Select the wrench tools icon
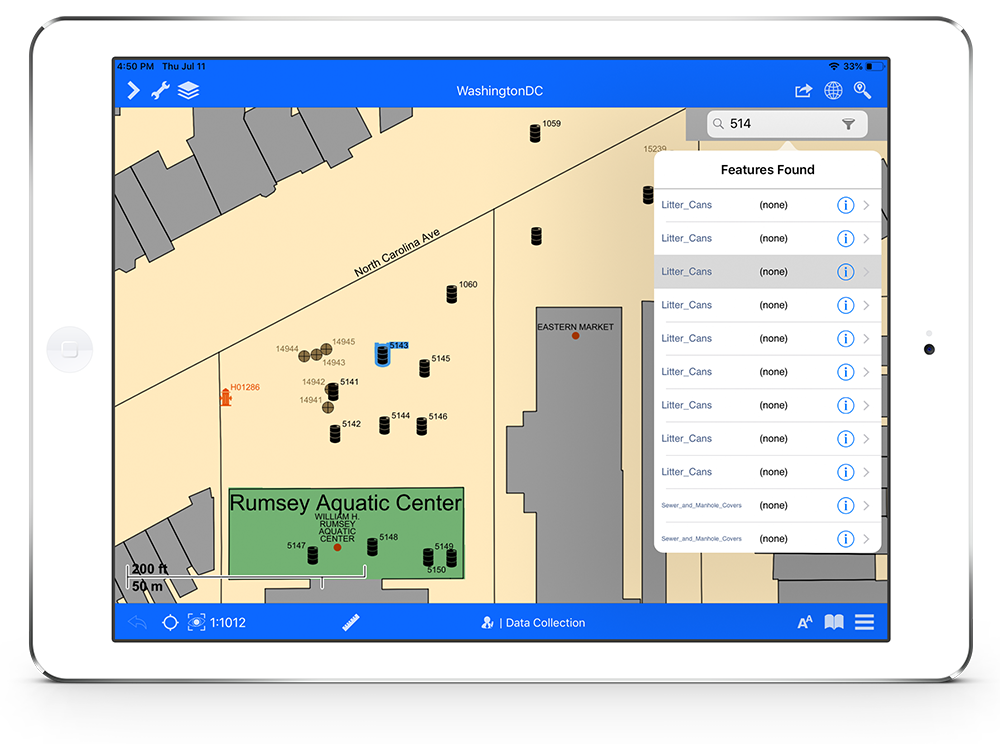 (x=161, y=90)
